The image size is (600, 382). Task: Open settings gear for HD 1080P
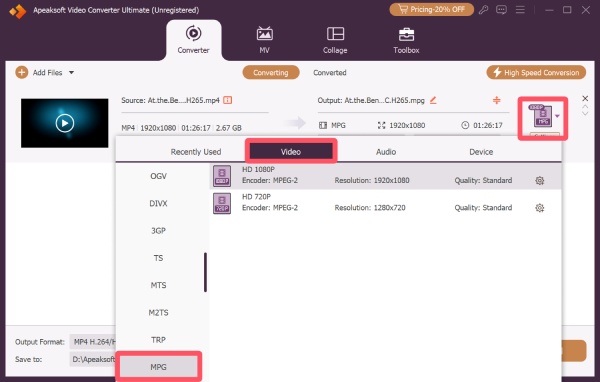point(540,180)
